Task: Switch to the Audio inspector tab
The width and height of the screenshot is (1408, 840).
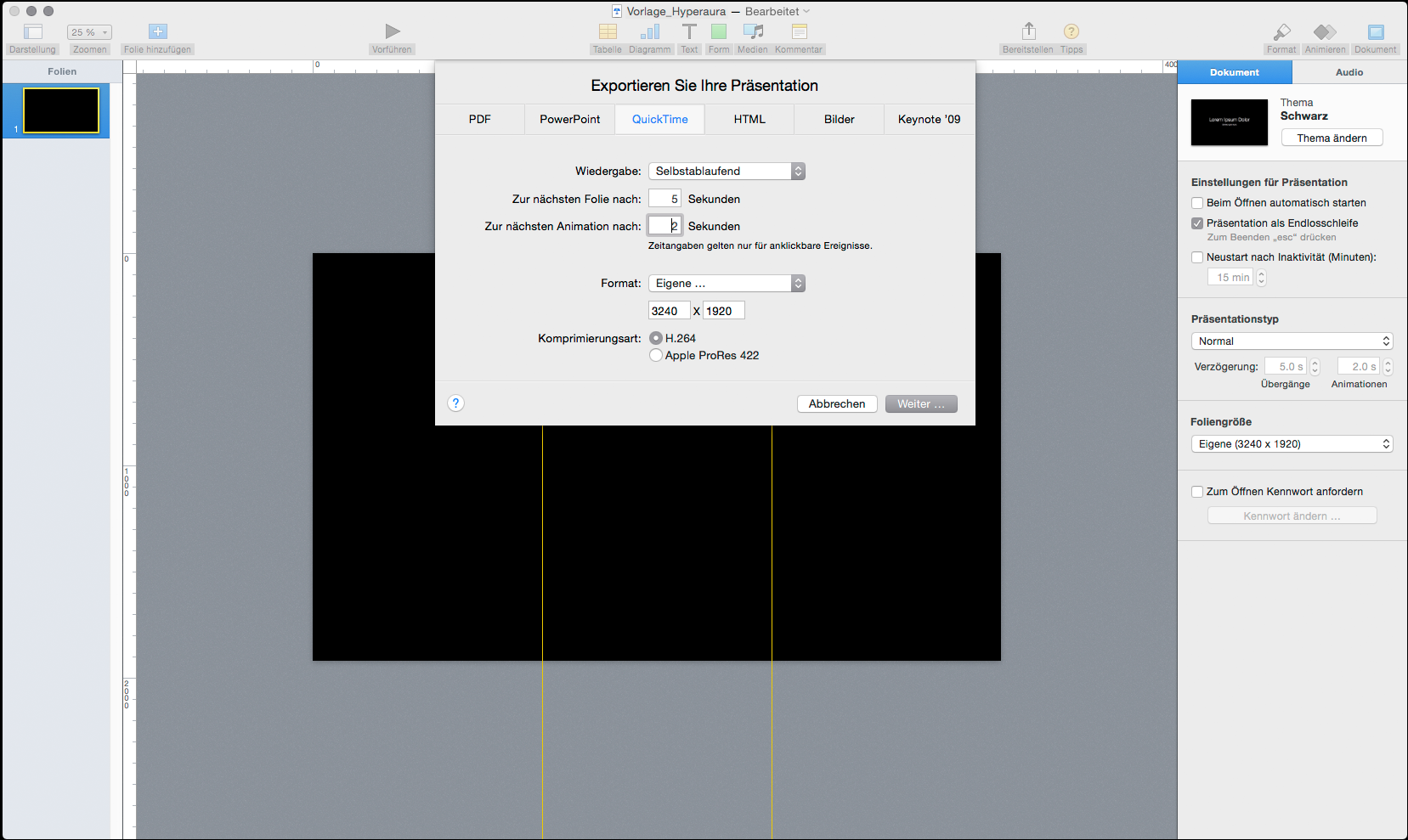Action: point(1349,73)
